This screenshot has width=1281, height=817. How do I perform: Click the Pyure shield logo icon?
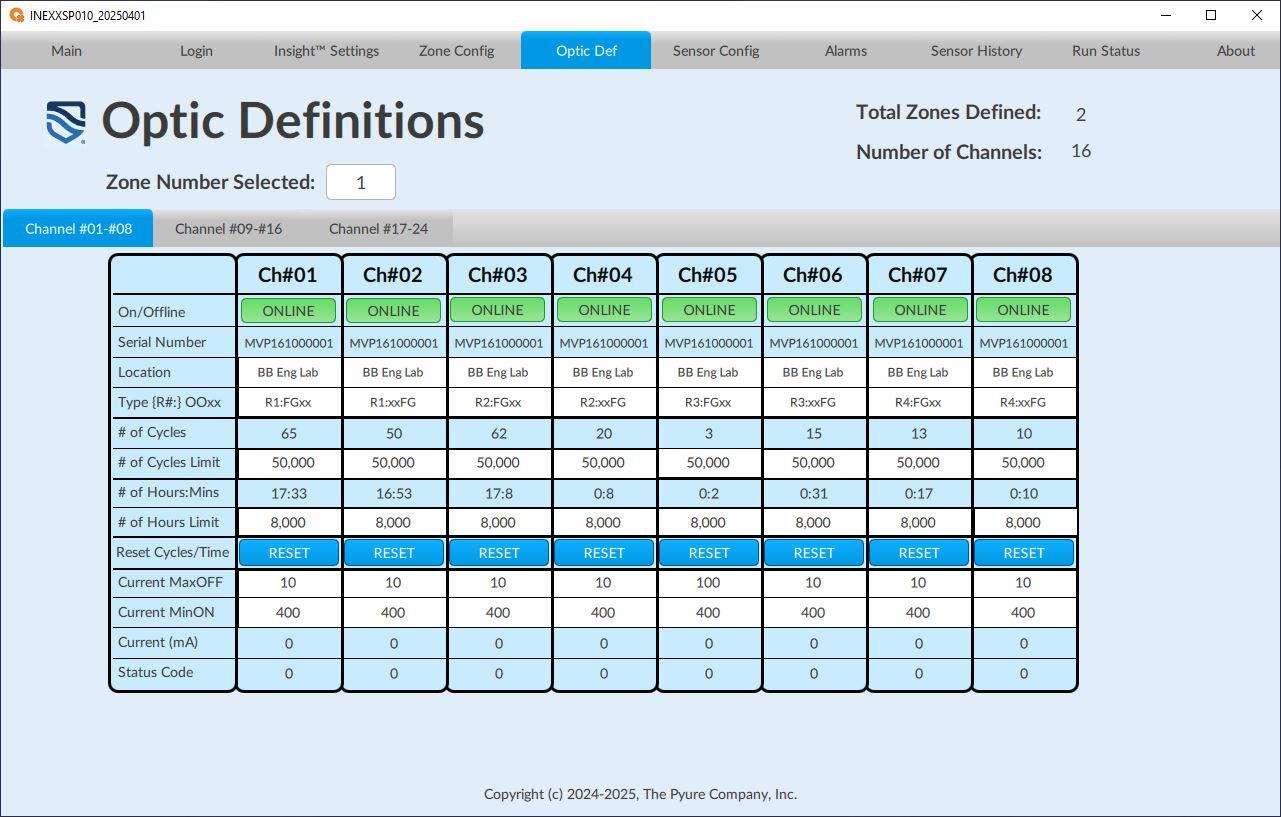pyautogui.click(x=66, y=122)
